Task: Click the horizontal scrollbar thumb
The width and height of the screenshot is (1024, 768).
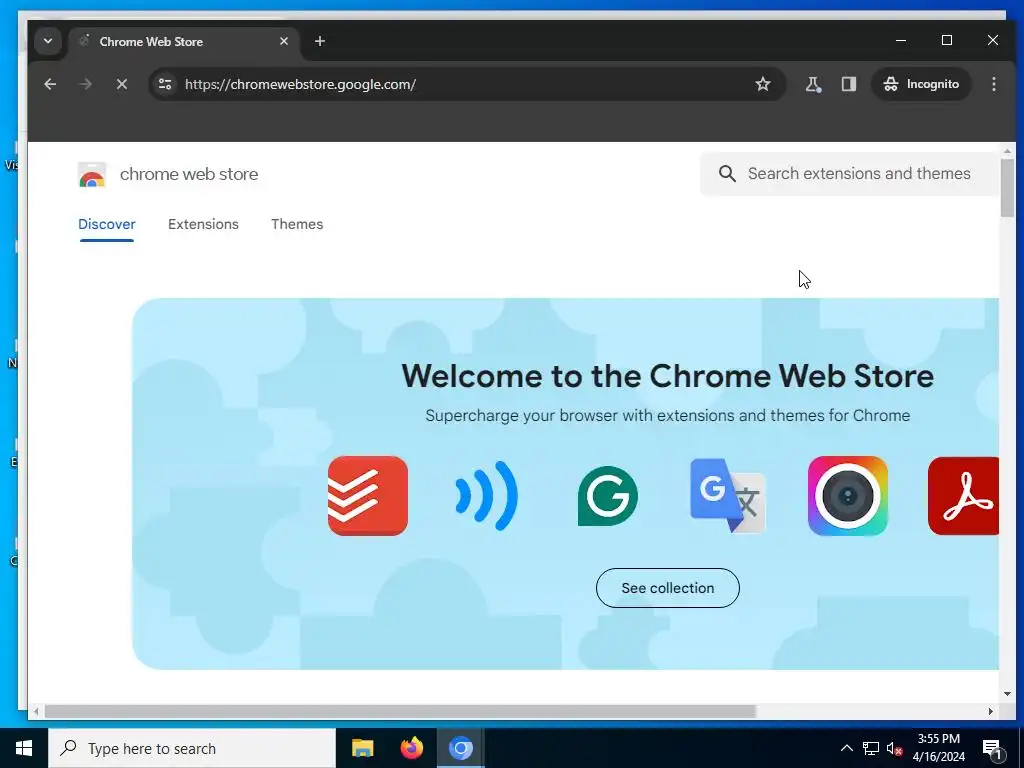Action: click(x=400, y=711)
